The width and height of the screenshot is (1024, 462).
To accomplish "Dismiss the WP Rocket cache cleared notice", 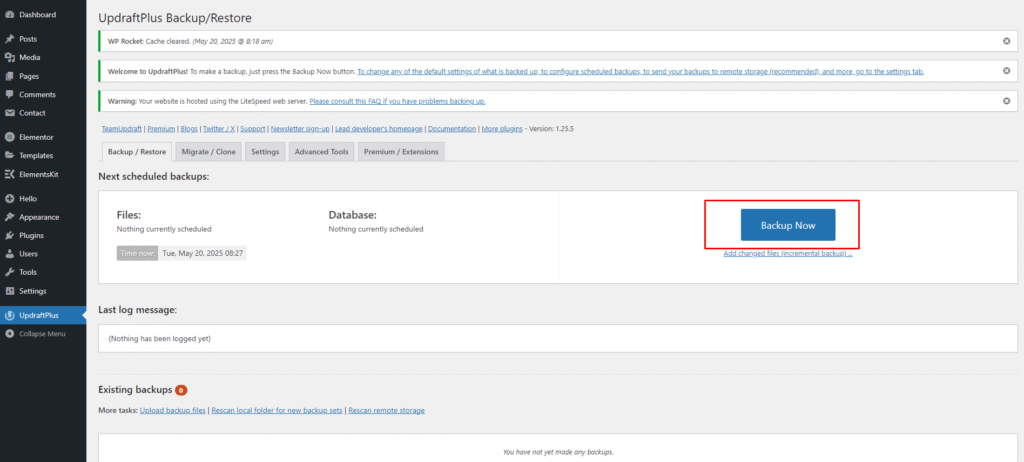I will click(1006, 41).
